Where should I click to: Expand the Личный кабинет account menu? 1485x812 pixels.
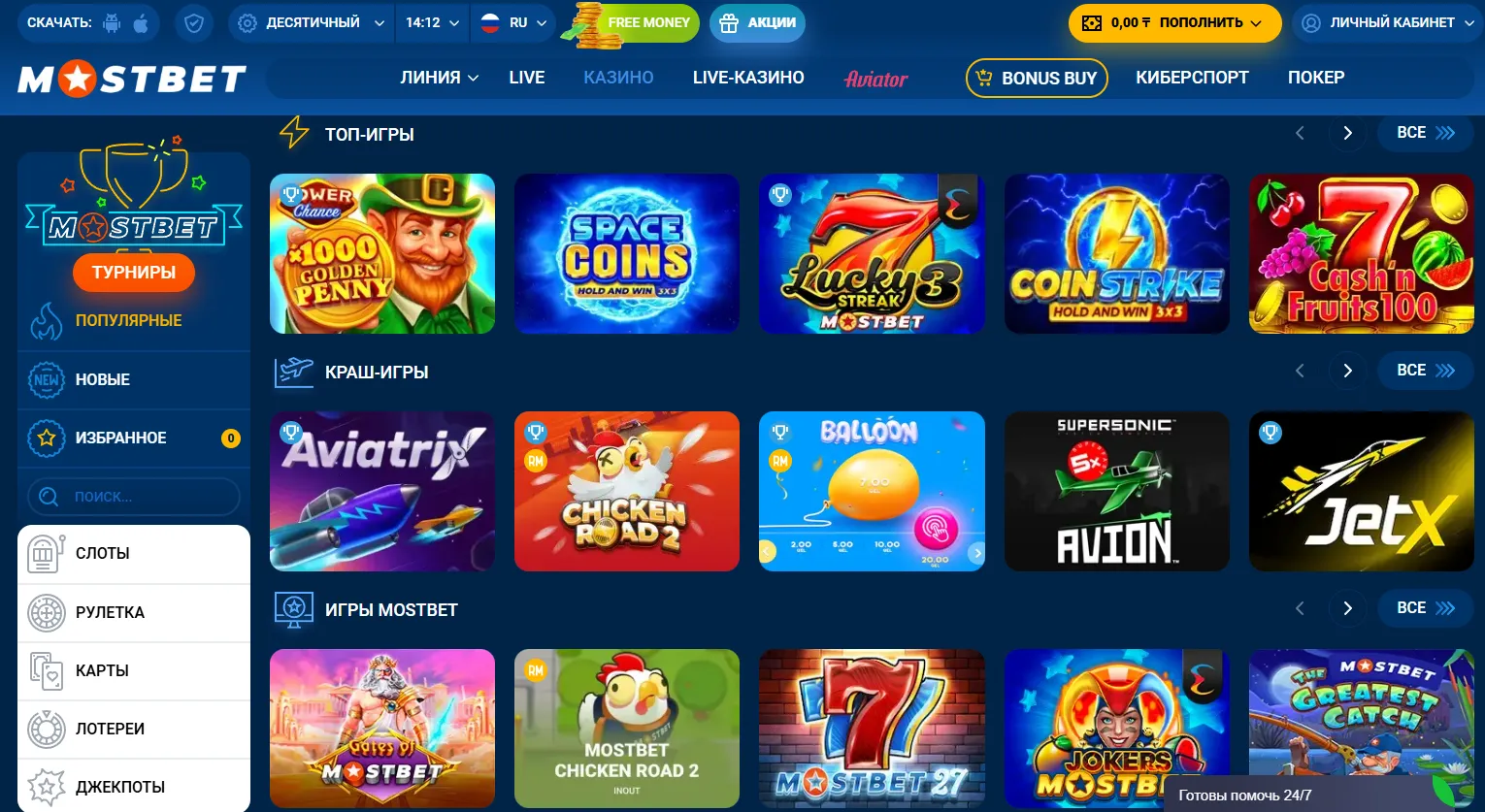1381,22
